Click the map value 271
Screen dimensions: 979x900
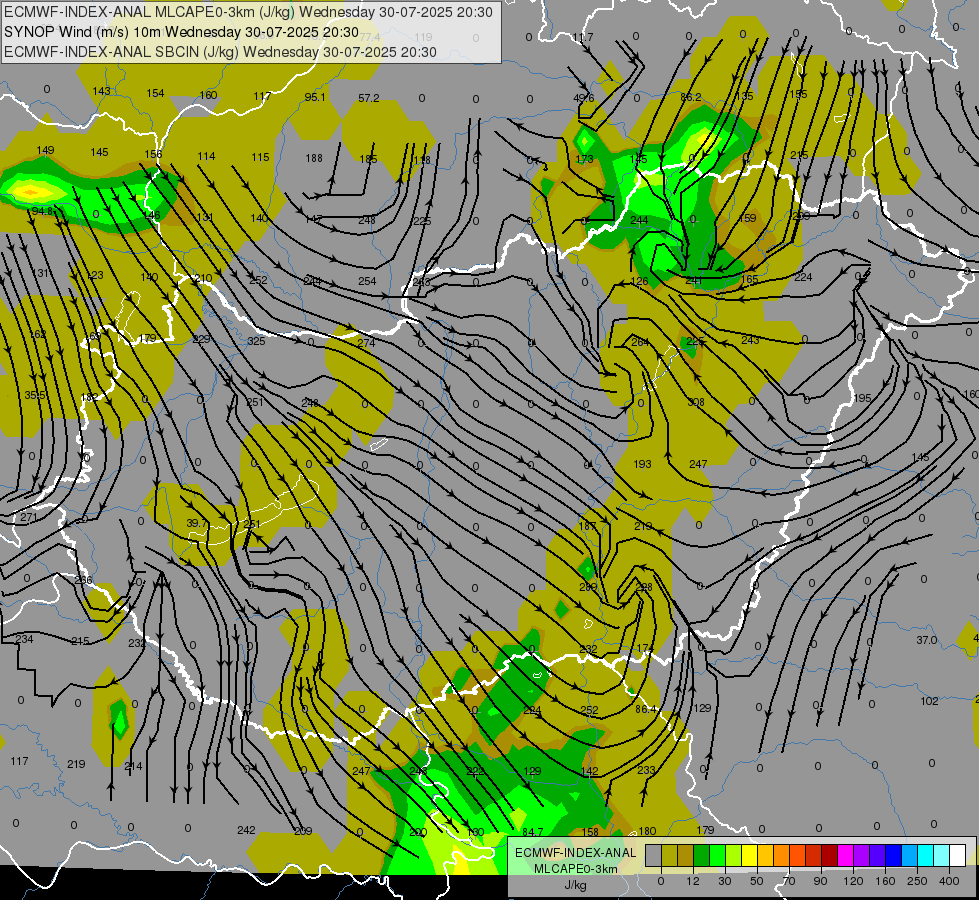point(29,517)
